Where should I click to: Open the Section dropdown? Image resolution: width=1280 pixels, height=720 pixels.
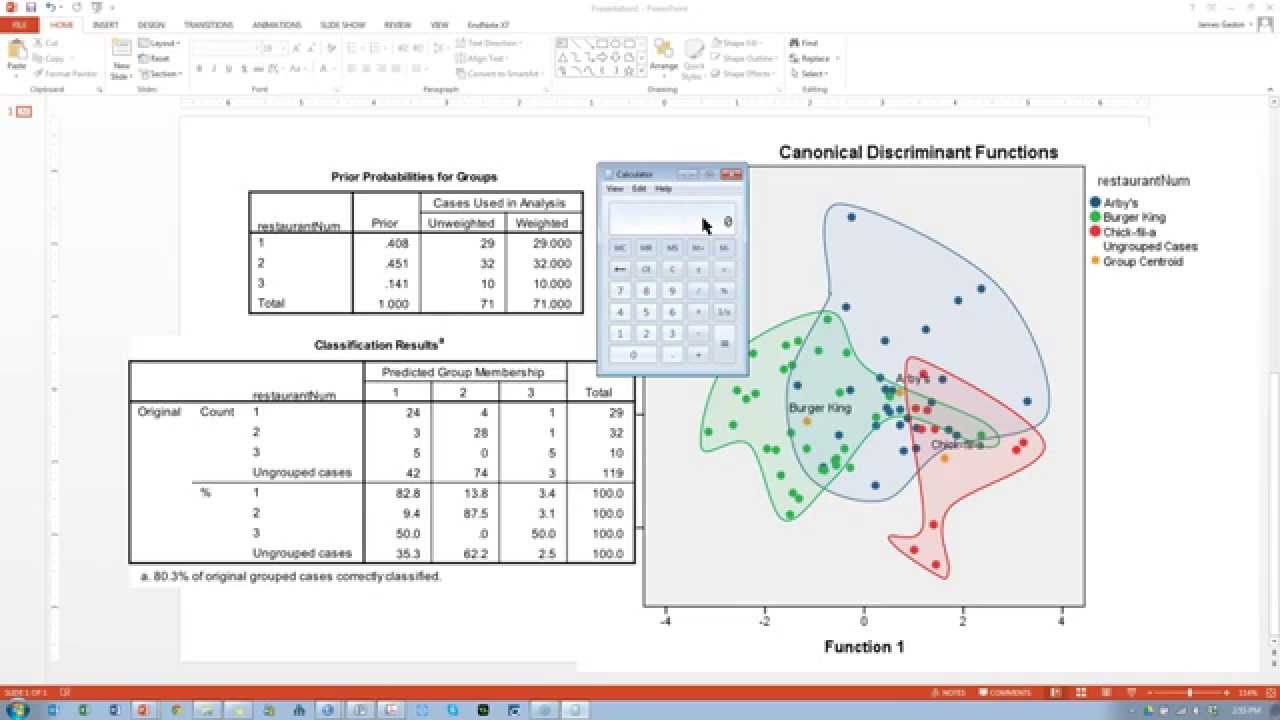160,73
